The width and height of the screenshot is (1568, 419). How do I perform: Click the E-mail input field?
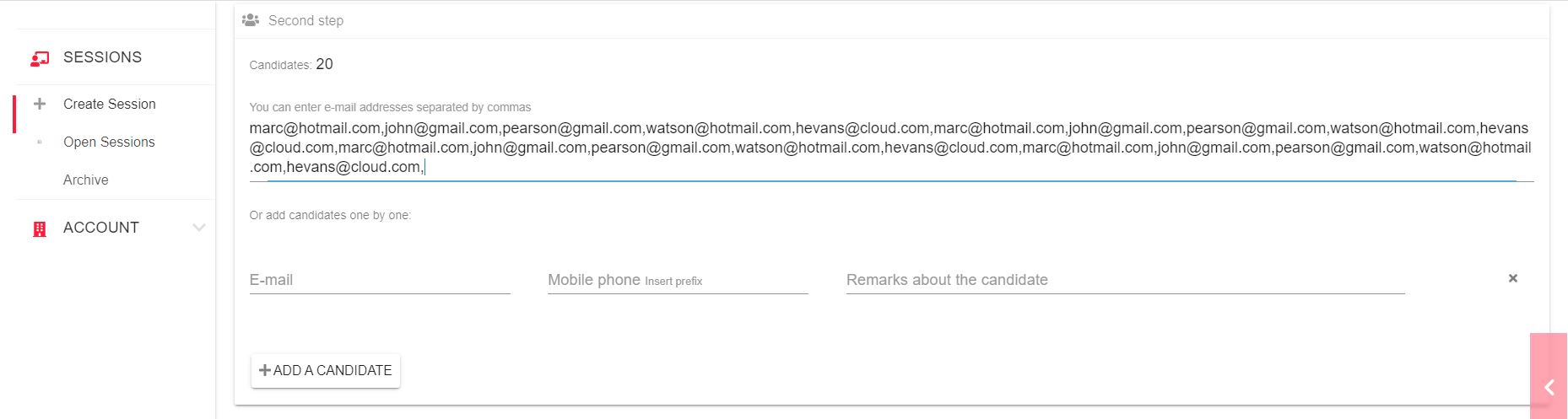380,280
